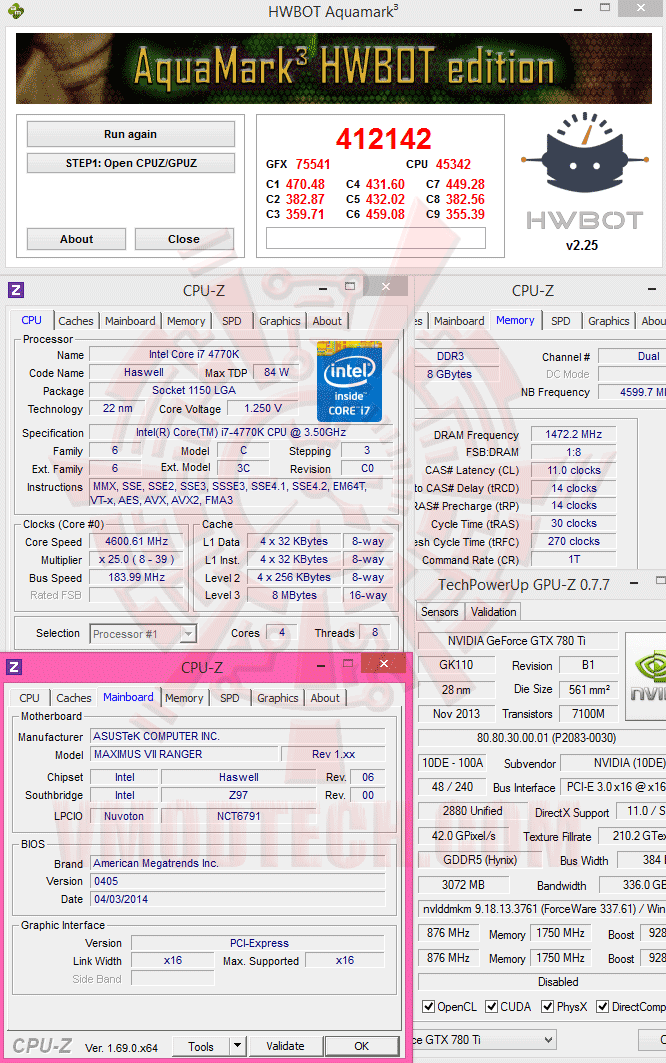Click STEP1: Open CPUZ/GPUZ button
666x1063 pixels.
pos(131,163)
